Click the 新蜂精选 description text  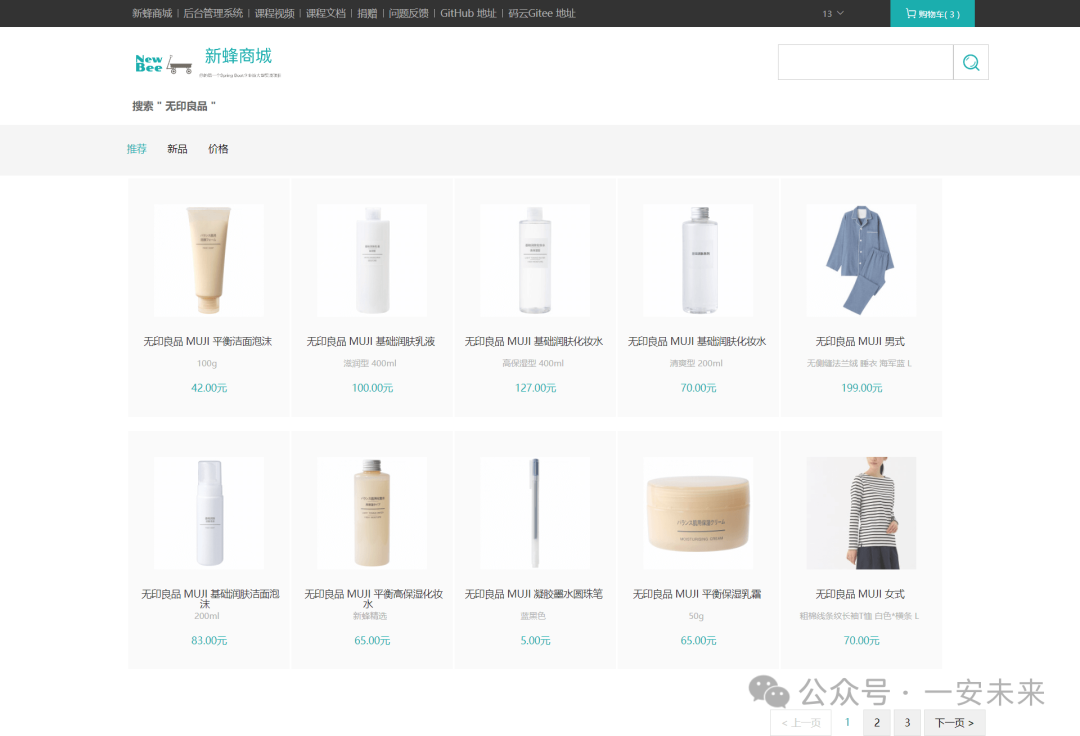370,616
